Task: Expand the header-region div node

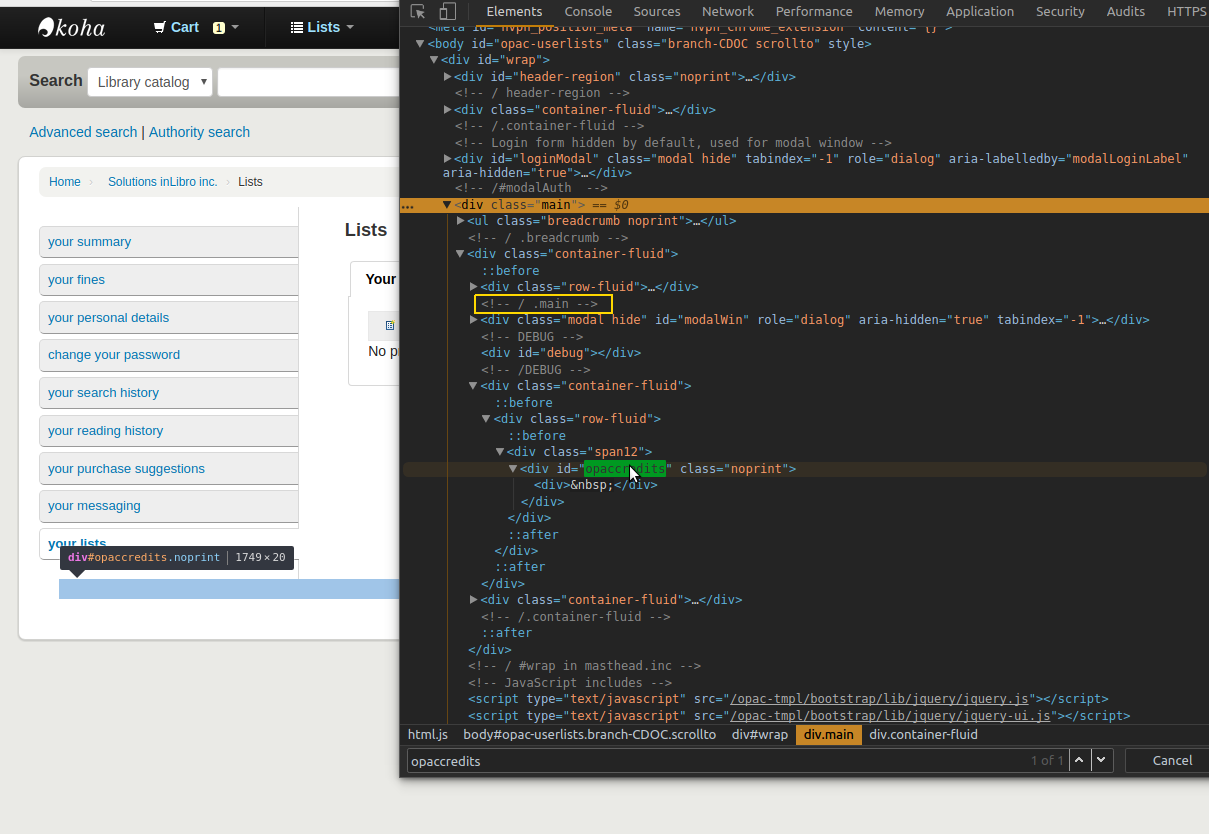Action: point(448,77)
